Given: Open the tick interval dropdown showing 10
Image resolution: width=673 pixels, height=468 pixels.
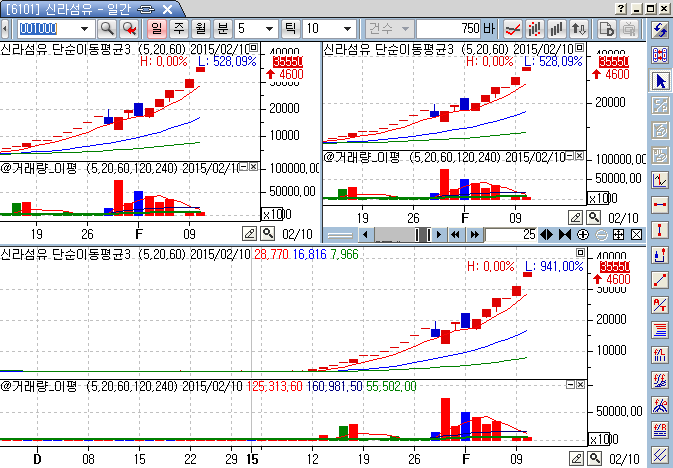Looking at the screenshot, I should point(345,28).
